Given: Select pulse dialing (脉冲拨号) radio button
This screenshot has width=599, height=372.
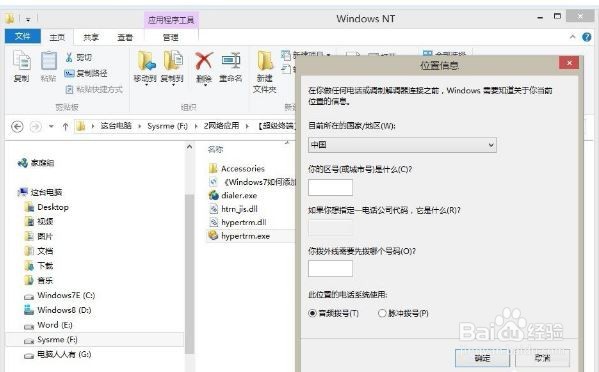Looking at the screenshot, I should click(382, 313).
